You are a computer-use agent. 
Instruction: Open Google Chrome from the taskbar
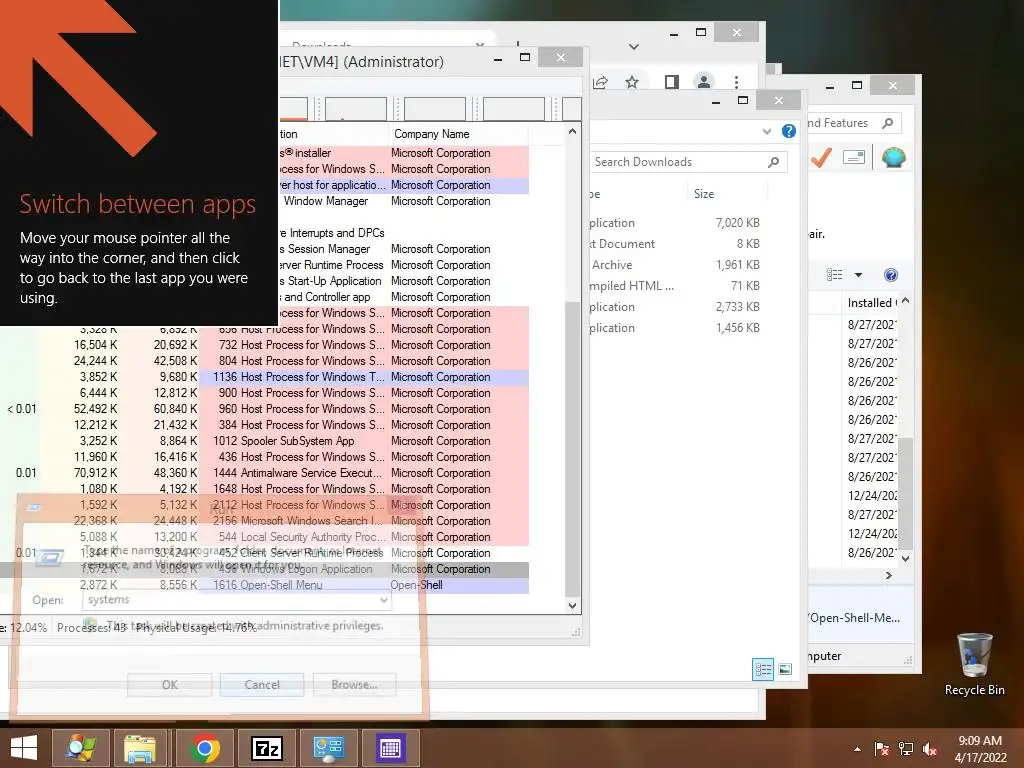[204, 748]
